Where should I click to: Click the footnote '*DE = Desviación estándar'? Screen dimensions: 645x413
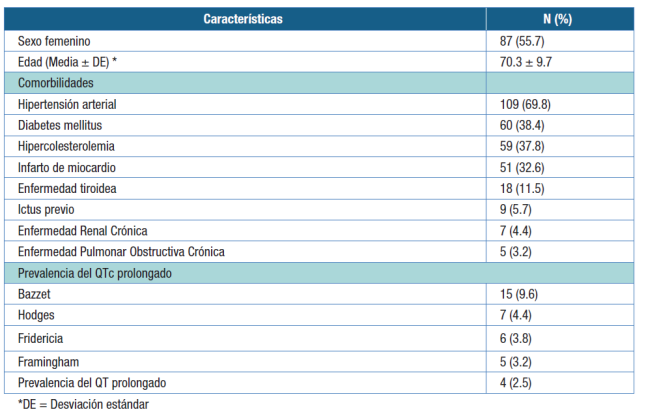click(82, 403)
